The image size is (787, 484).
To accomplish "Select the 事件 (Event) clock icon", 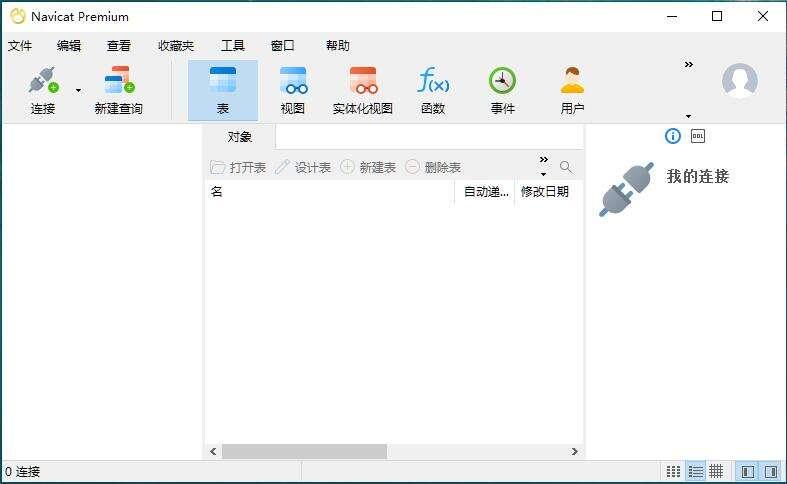I will (502, 82).
